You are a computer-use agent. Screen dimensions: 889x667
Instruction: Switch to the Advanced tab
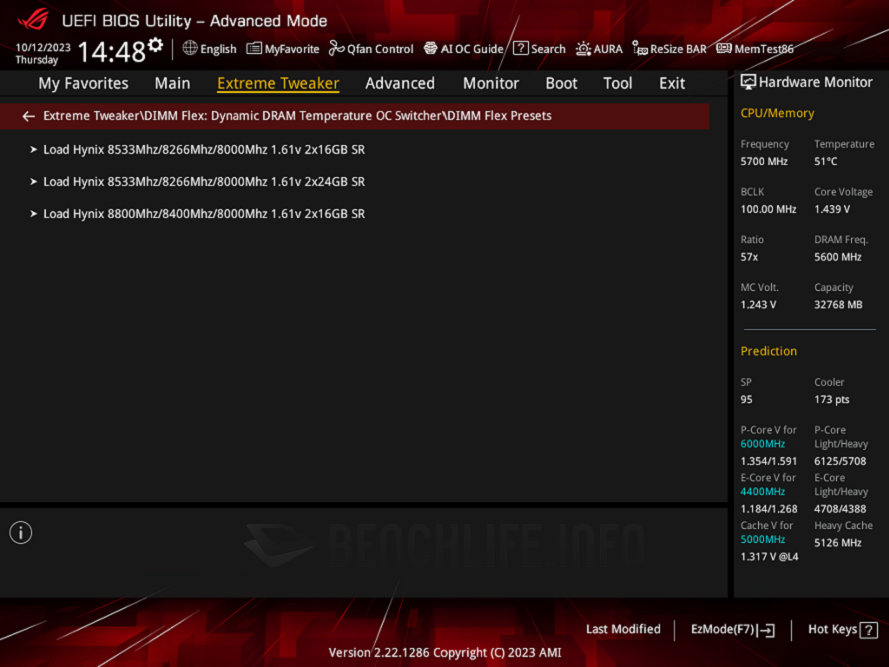click(399, 83)
